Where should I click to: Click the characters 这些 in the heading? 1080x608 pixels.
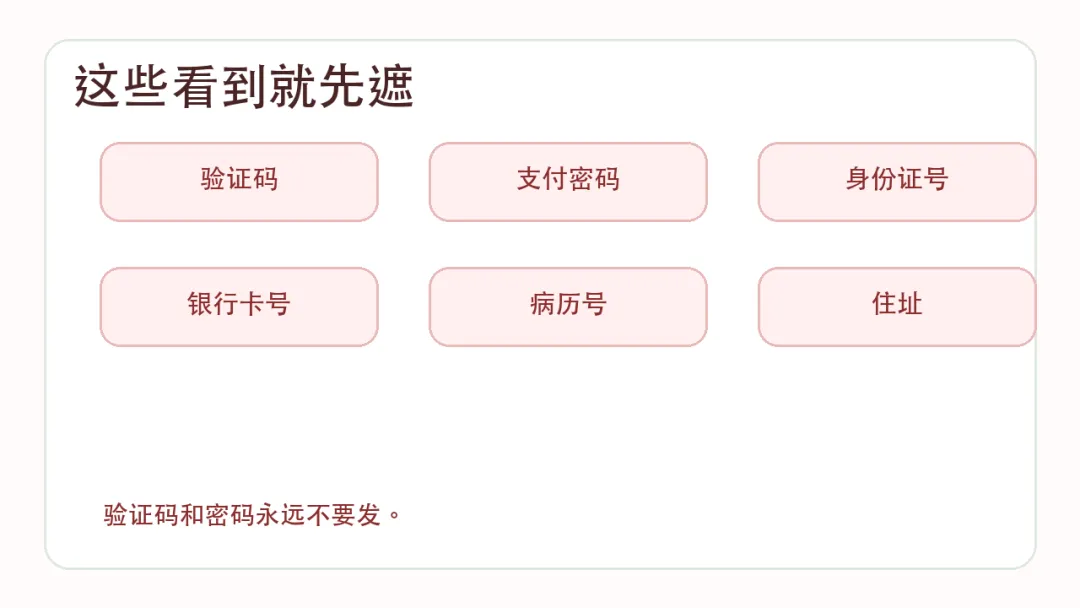click(121, 87)
